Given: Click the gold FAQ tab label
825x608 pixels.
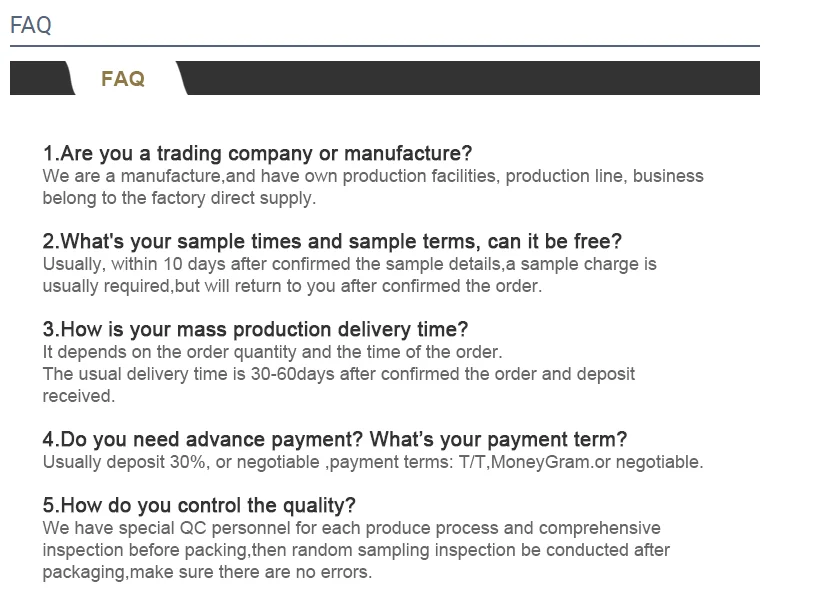Looking at the screenshot, I should point(123,79).
